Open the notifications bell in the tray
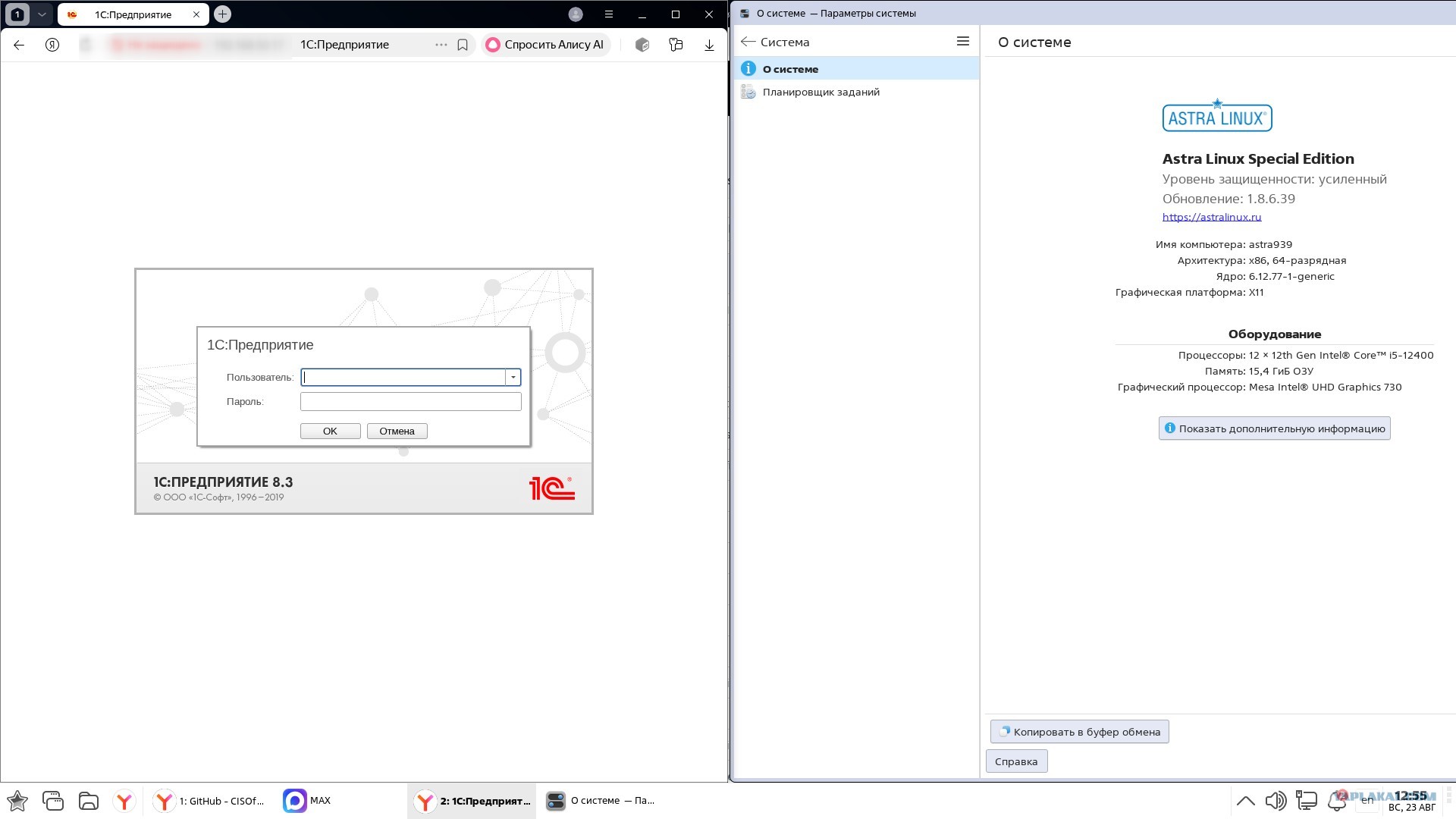 click(1338, 801)
